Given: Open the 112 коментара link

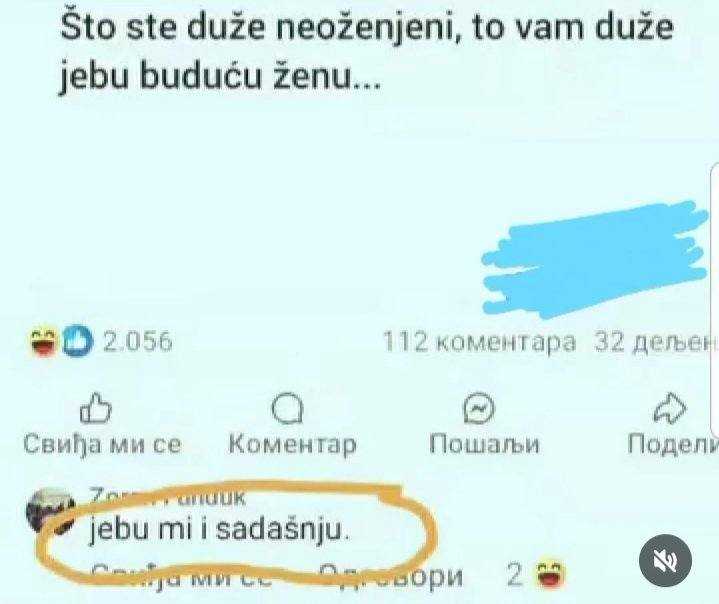Looking at the screenshot, I should tap(479, 342).
